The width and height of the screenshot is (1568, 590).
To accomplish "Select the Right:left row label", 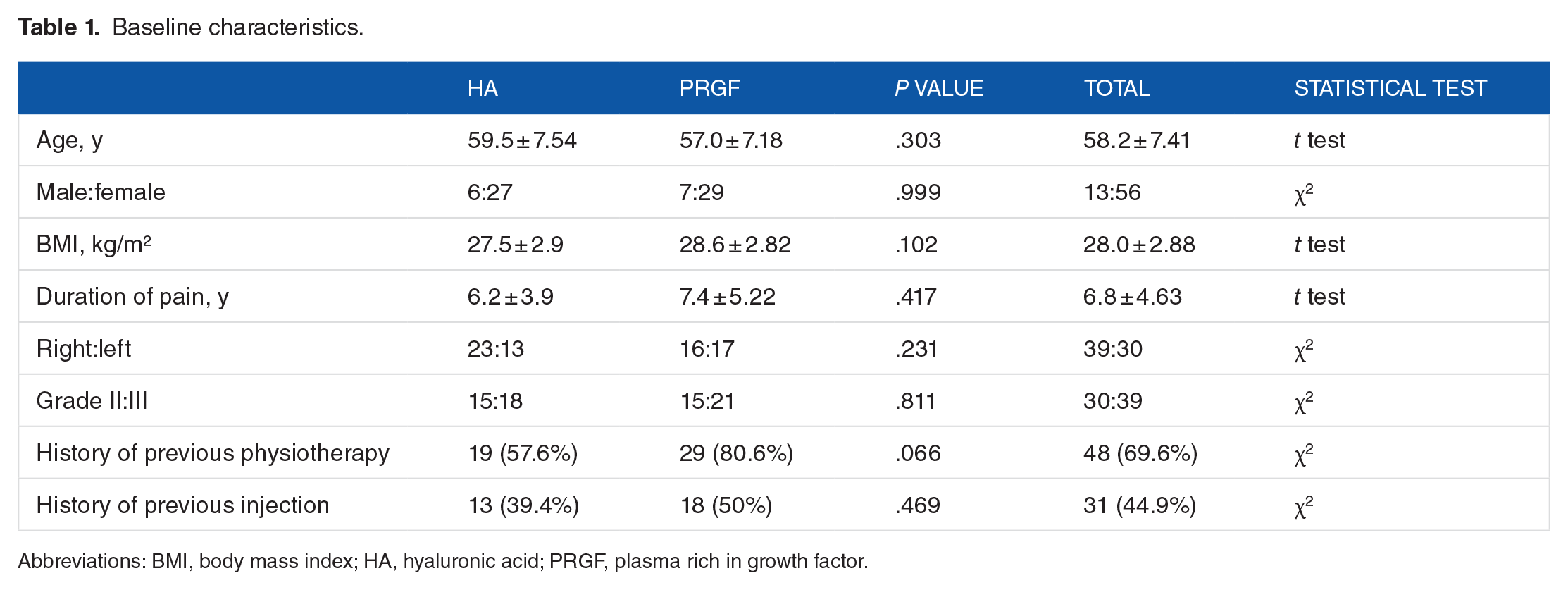I will (x=84, y=348).
